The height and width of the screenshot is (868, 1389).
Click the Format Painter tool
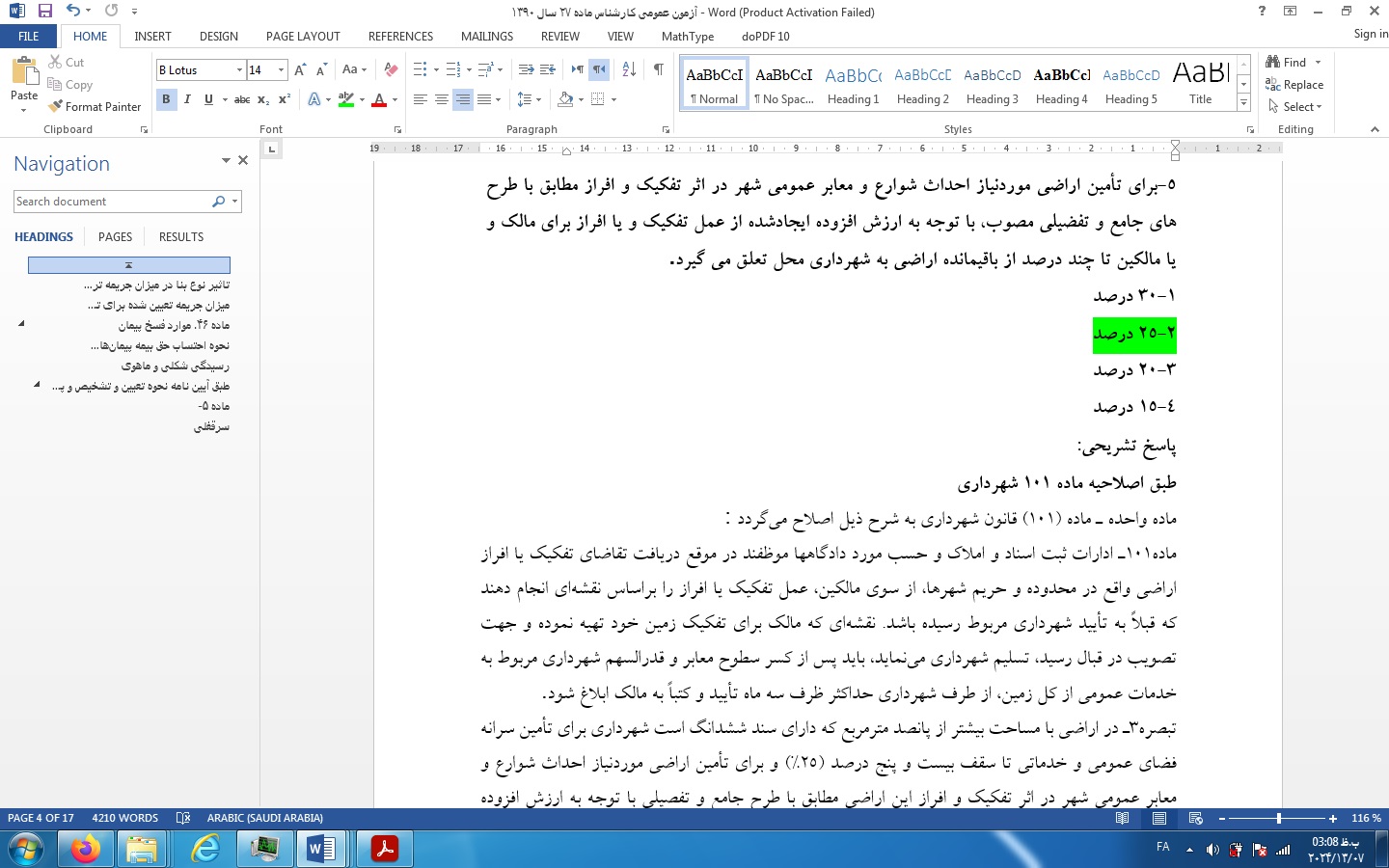pyautogui.click(x=95, y=106)
